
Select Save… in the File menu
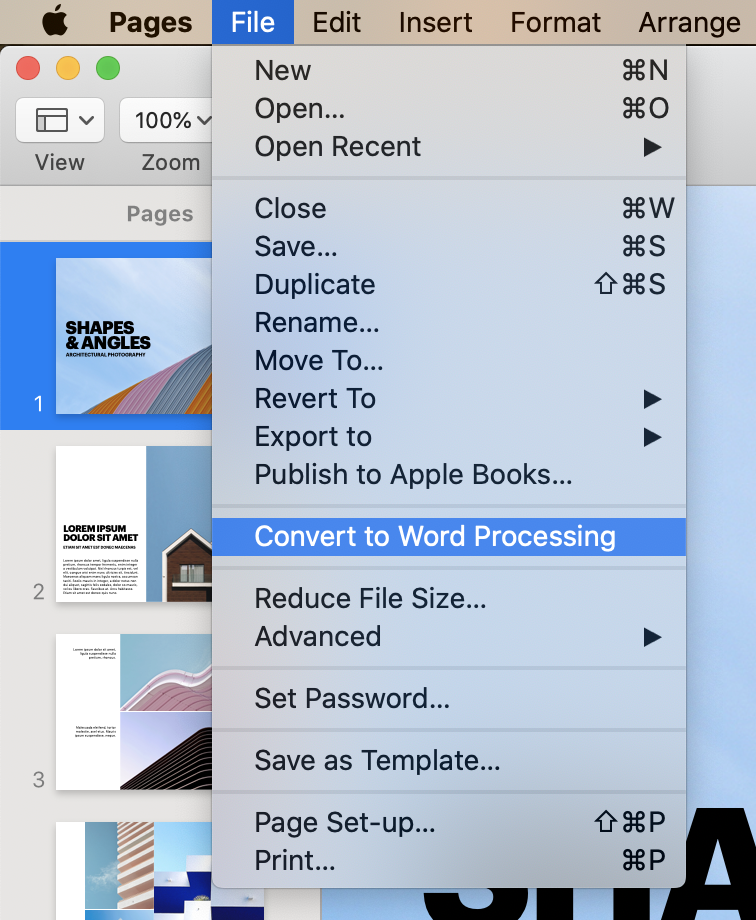(449, 246)
